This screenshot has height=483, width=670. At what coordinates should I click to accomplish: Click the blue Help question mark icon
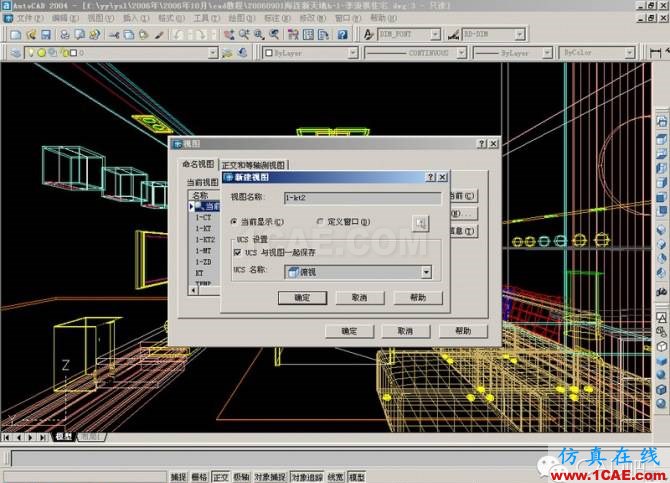click(342, 35)
